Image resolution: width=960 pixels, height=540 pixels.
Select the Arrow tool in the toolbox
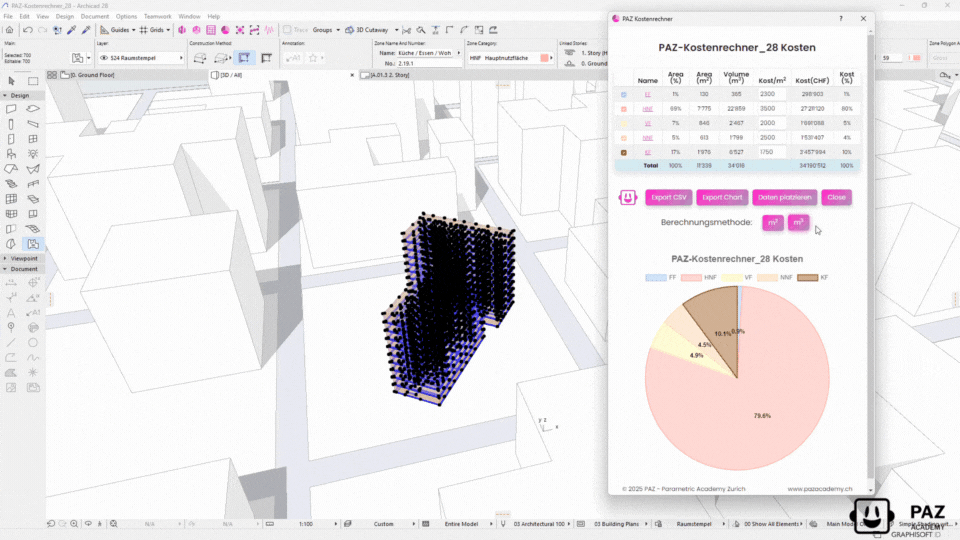(11, 81)
